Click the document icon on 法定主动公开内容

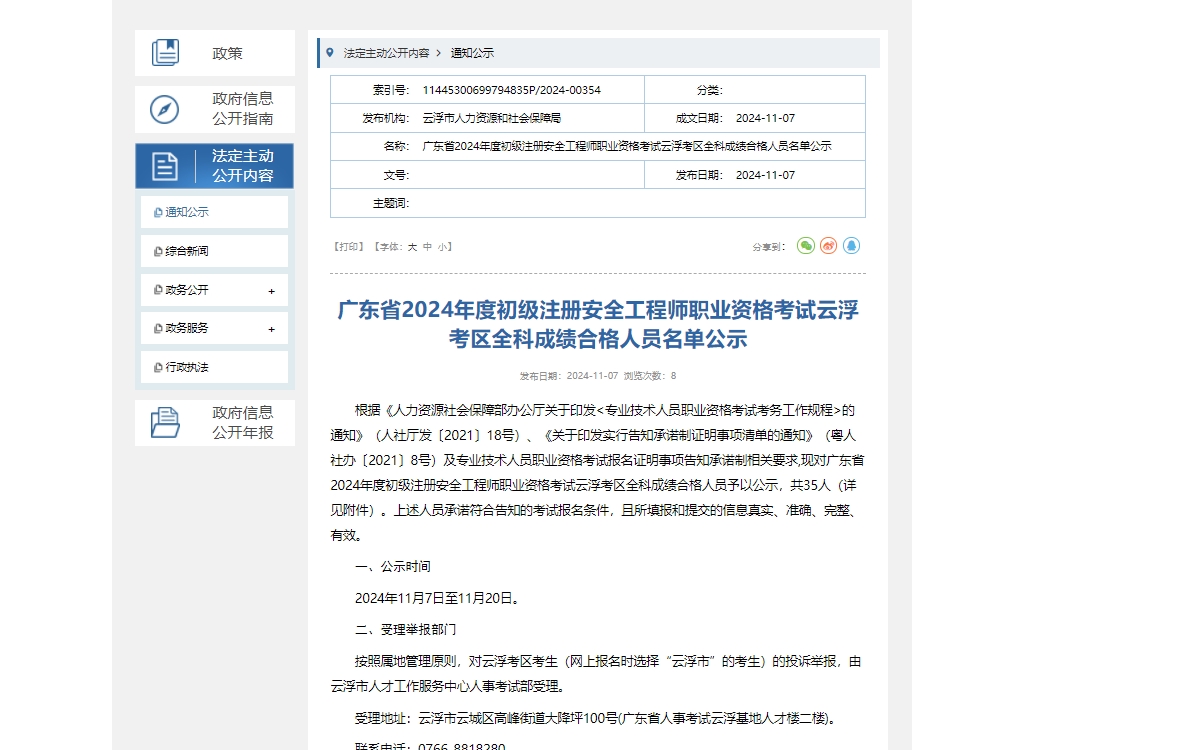[x=163, y=165]
